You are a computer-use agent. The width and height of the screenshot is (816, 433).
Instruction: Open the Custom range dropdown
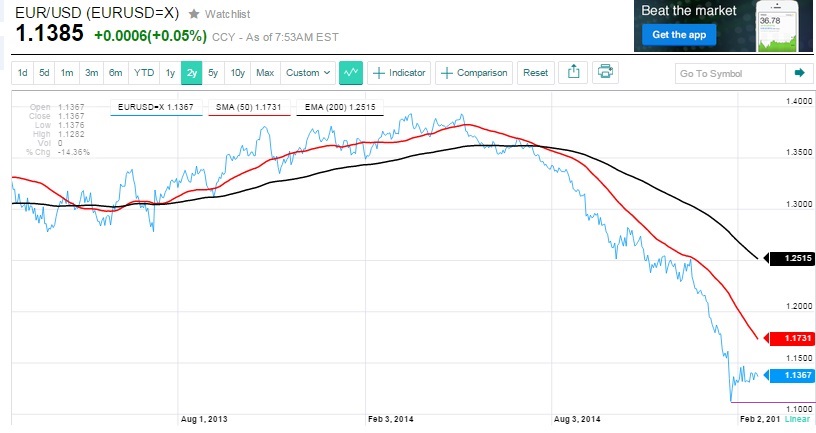tap(306, 73)
